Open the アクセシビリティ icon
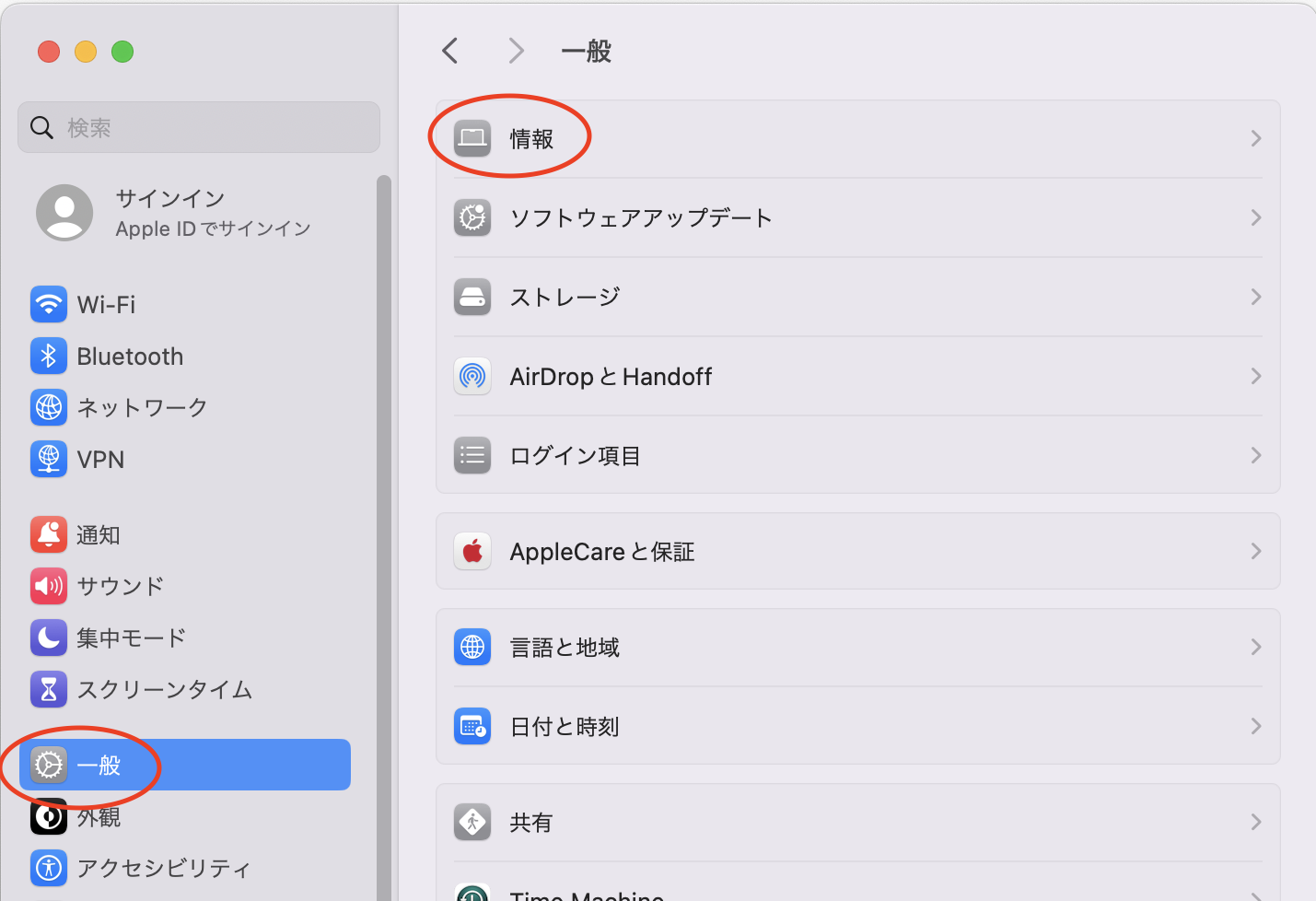This screenshot has height=901, width=1316. (x=49, y=868)
